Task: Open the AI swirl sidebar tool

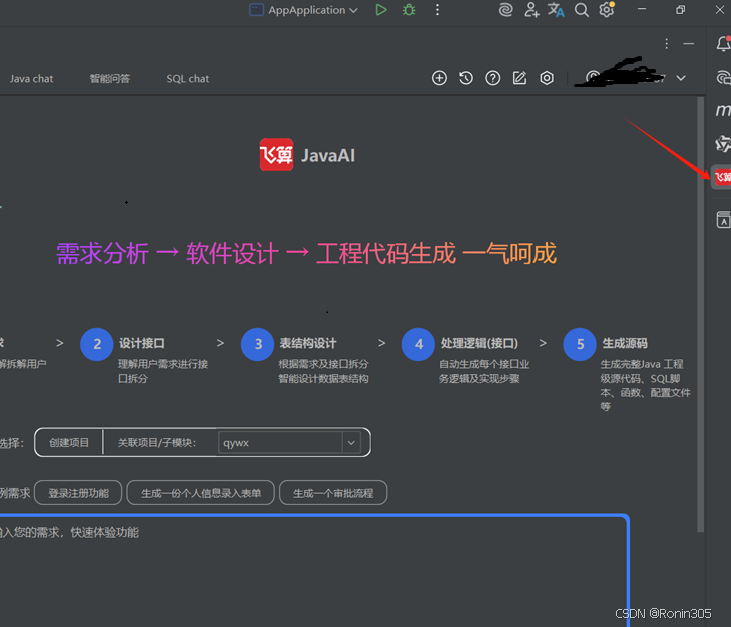Action: [x=723, y=78]
